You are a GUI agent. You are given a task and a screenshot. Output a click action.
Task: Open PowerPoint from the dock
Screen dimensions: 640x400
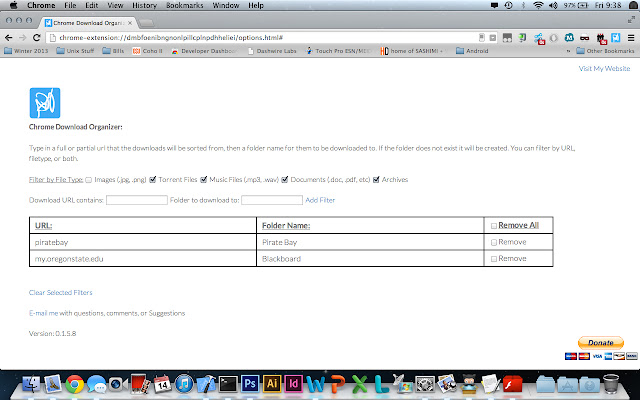point(338,384)
